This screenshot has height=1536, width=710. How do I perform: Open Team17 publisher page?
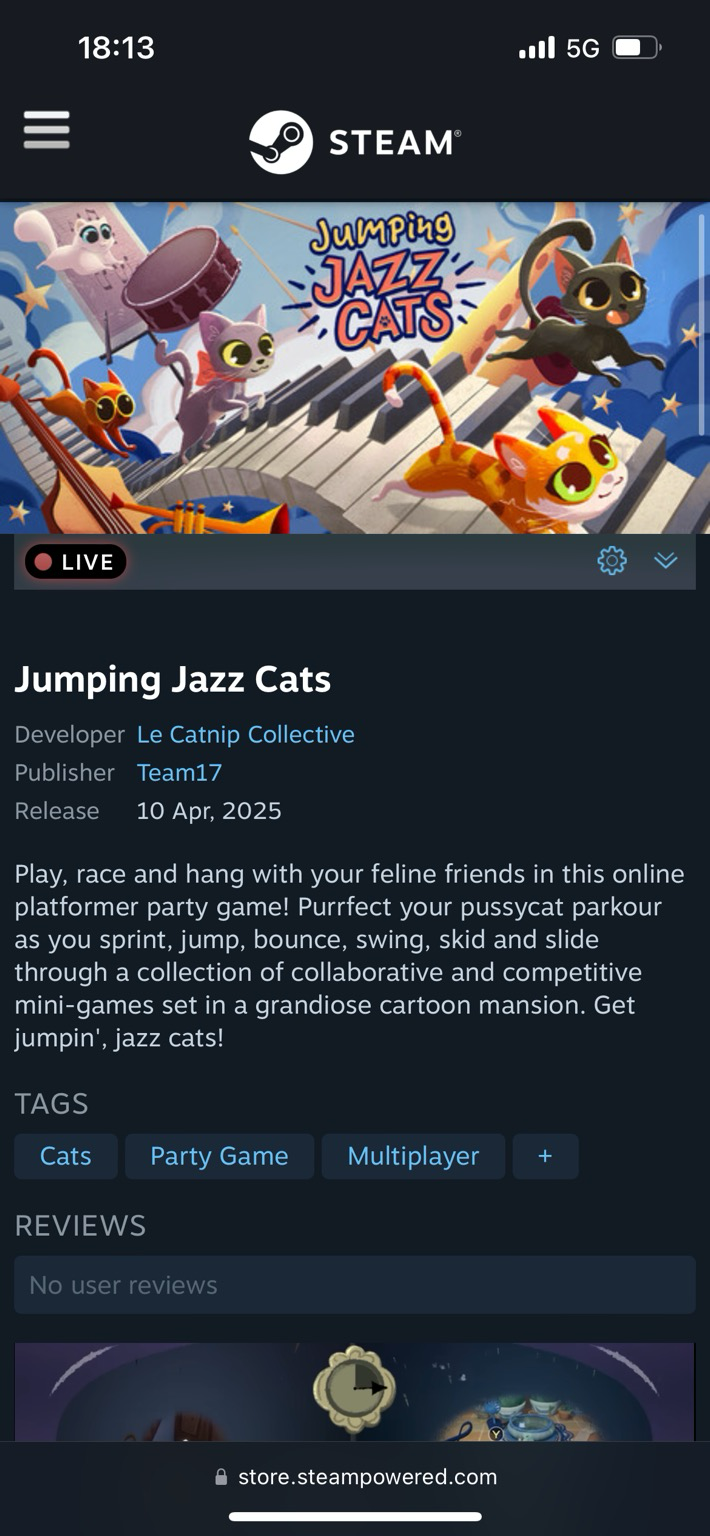click(x=179, y=772)
